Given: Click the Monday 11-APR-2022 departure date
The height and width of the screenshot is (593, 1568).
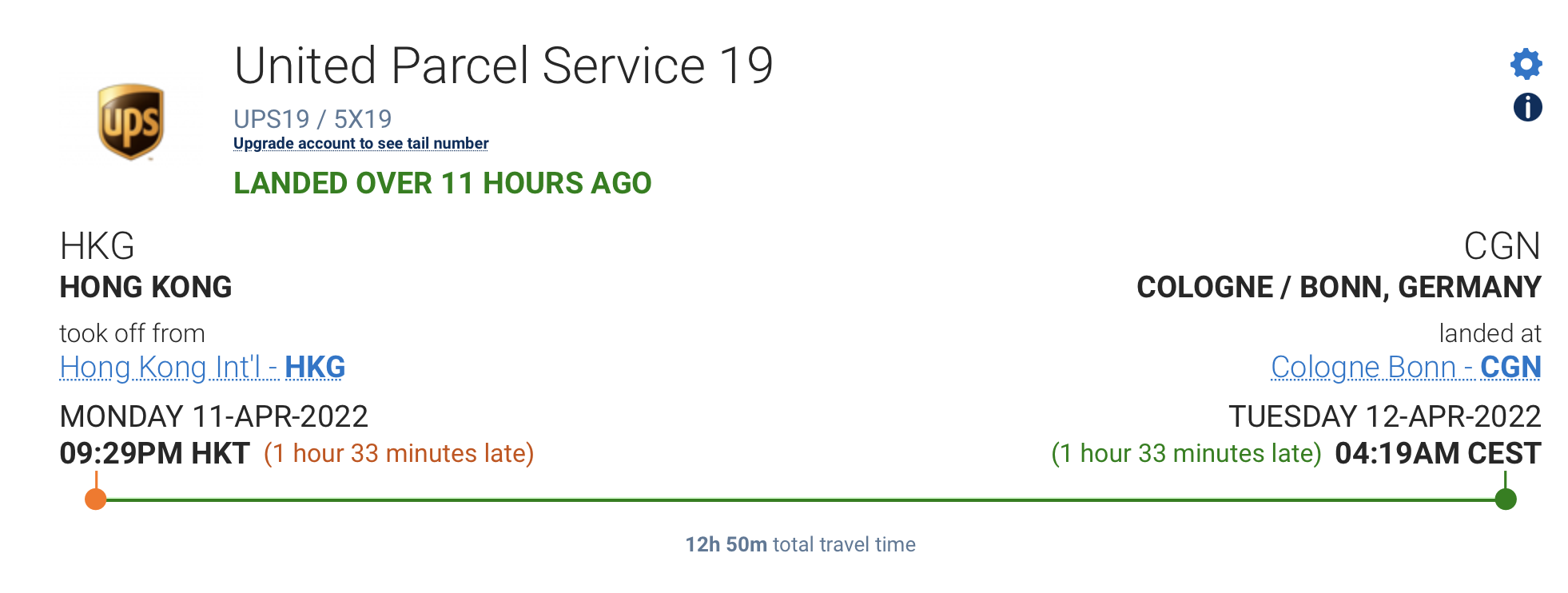Looking at the screenshot, I should 213,416.
